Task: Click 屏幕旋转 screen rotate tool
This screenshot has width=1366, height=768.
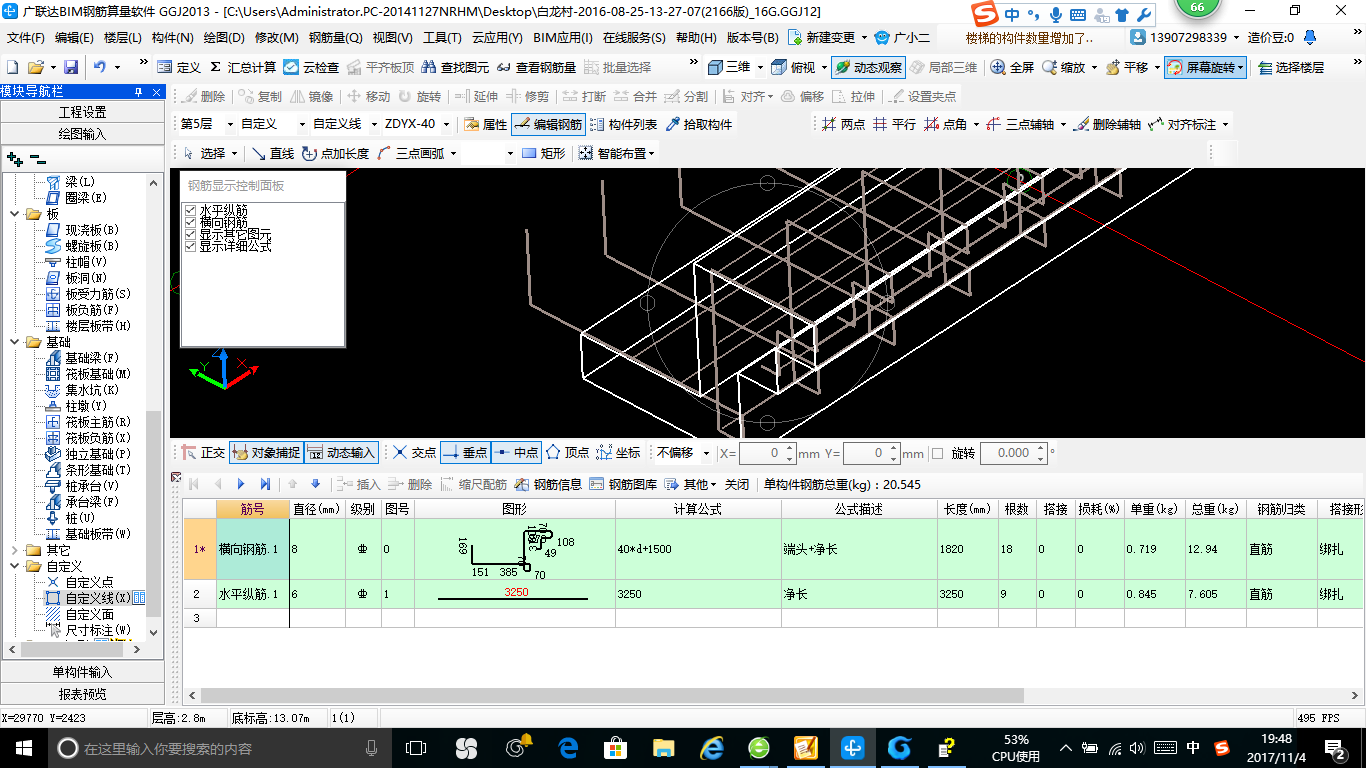Action: [1203, 67]
